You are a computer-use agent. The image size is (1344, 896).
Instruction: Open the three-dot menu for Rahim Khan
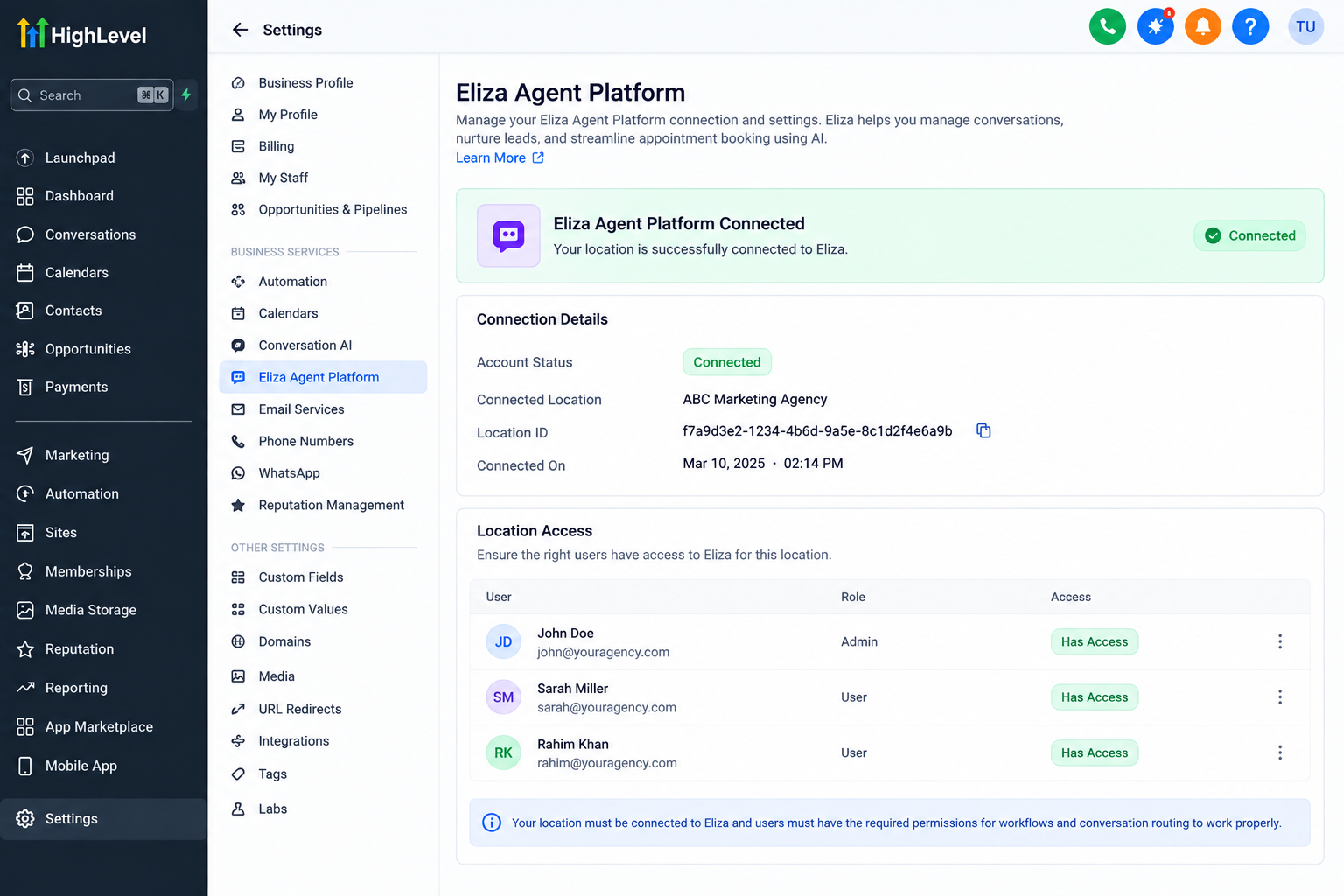point(1280,752)
